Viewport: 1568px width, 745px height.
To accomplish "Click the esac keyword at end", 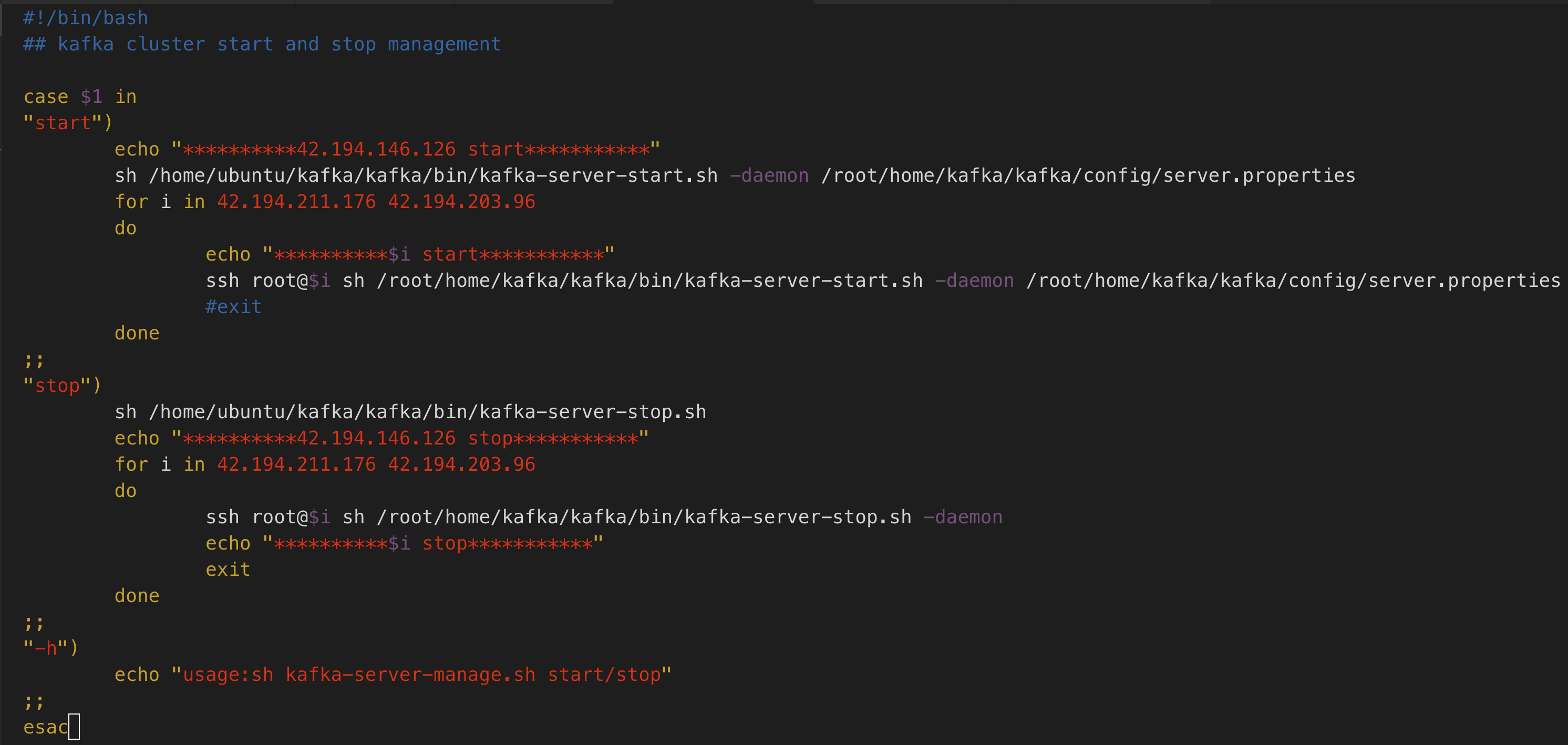I will coord(45,727).
